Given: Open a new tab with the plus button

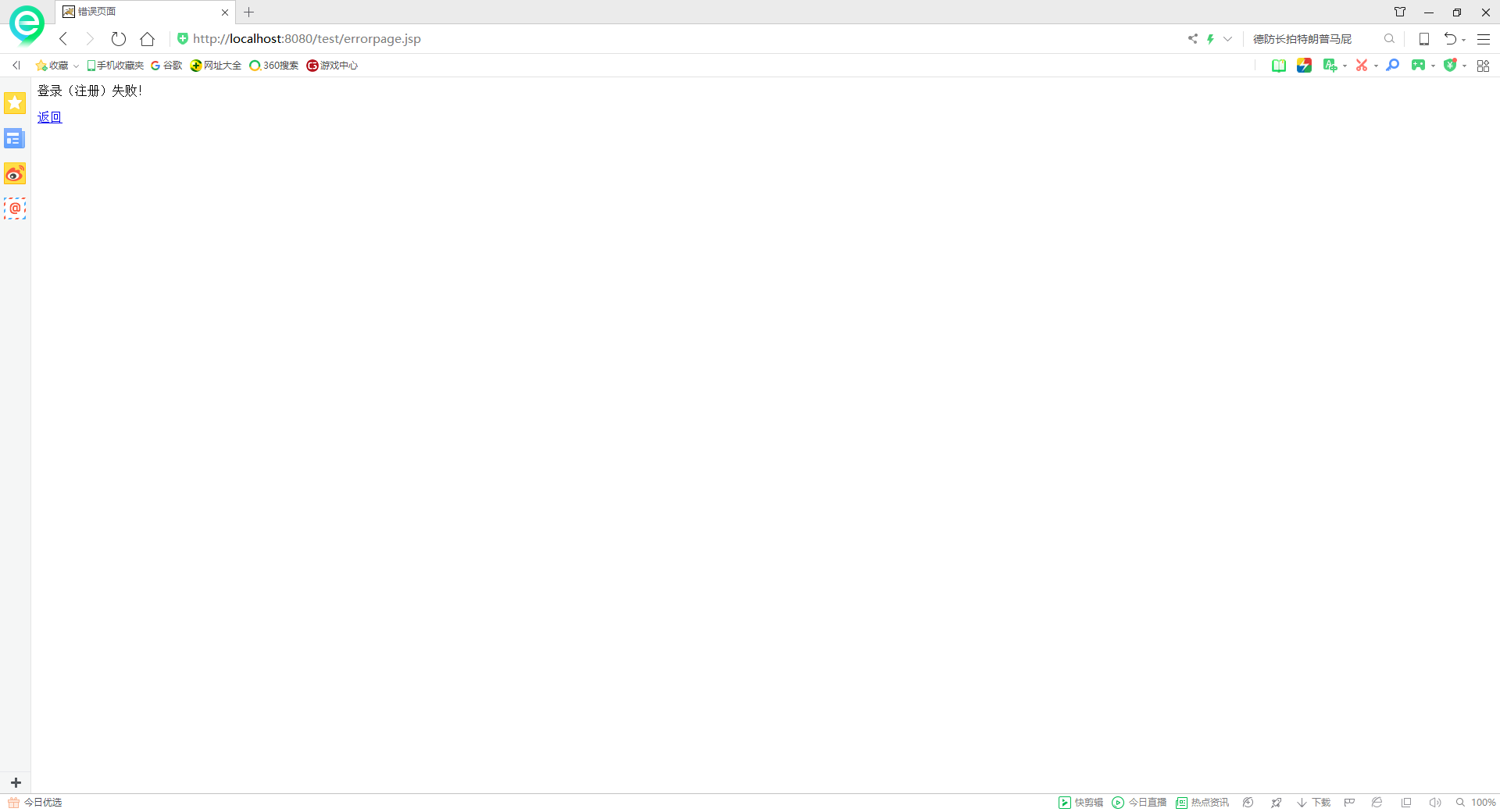Looking at the screenshot, I should click(249, 12).
